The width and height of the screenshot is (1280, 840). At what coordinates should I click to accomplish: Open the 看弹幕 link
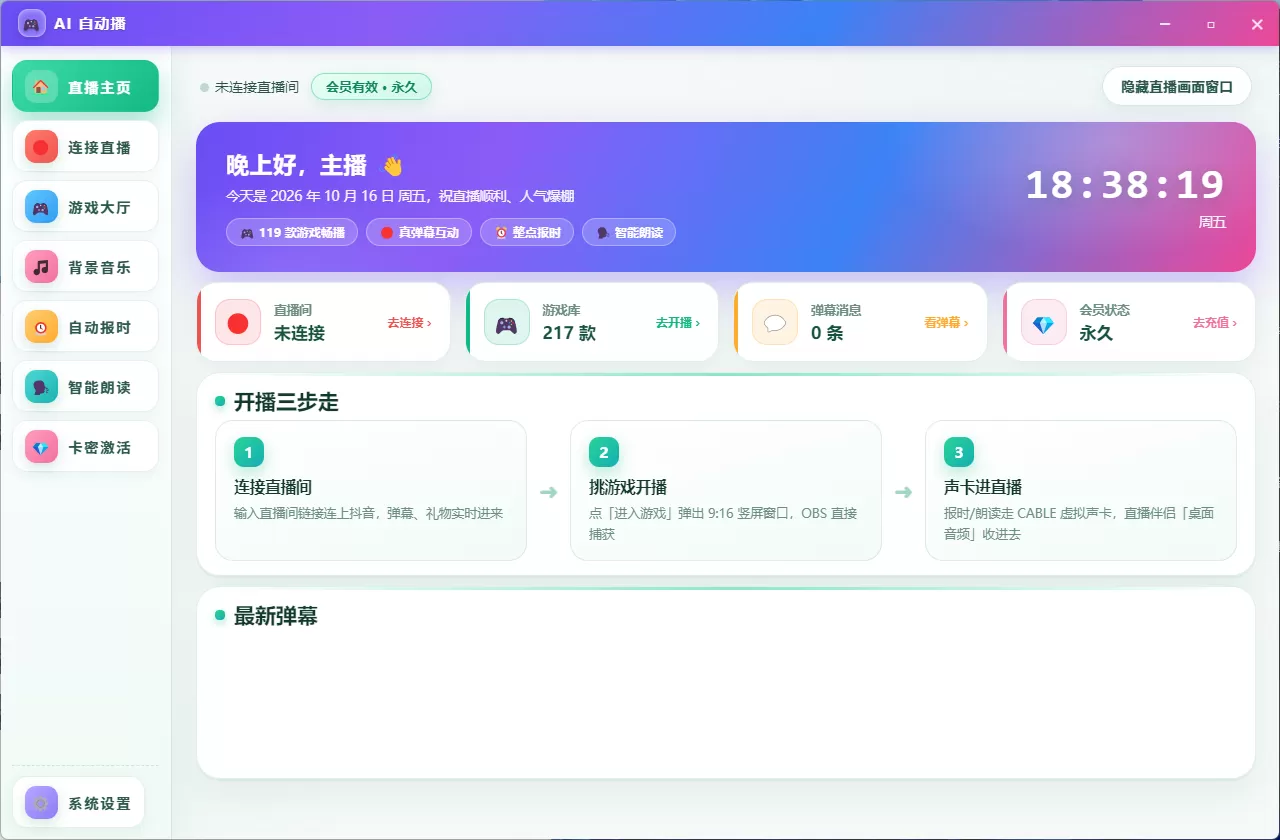point(946,323)
